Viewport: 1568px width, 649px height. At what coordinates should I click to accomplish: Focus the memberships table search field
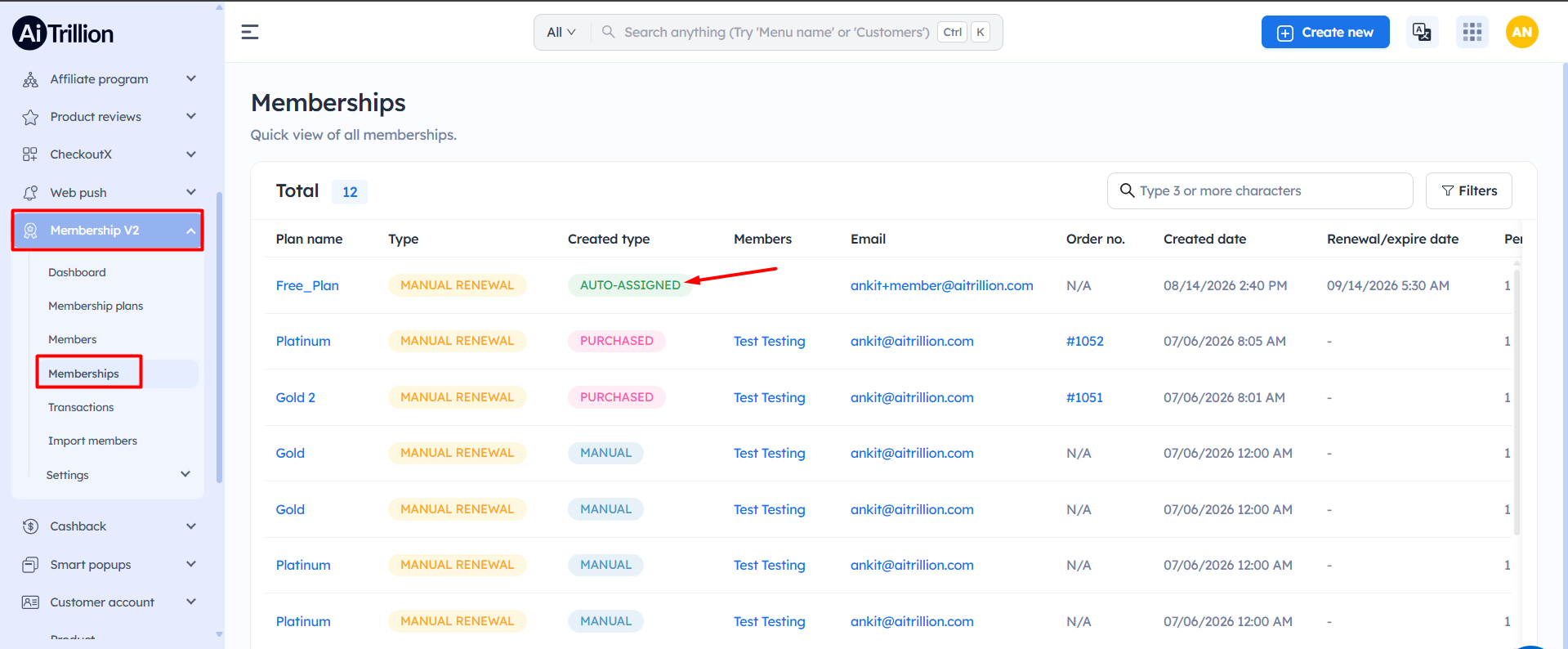coord(1260,190)
